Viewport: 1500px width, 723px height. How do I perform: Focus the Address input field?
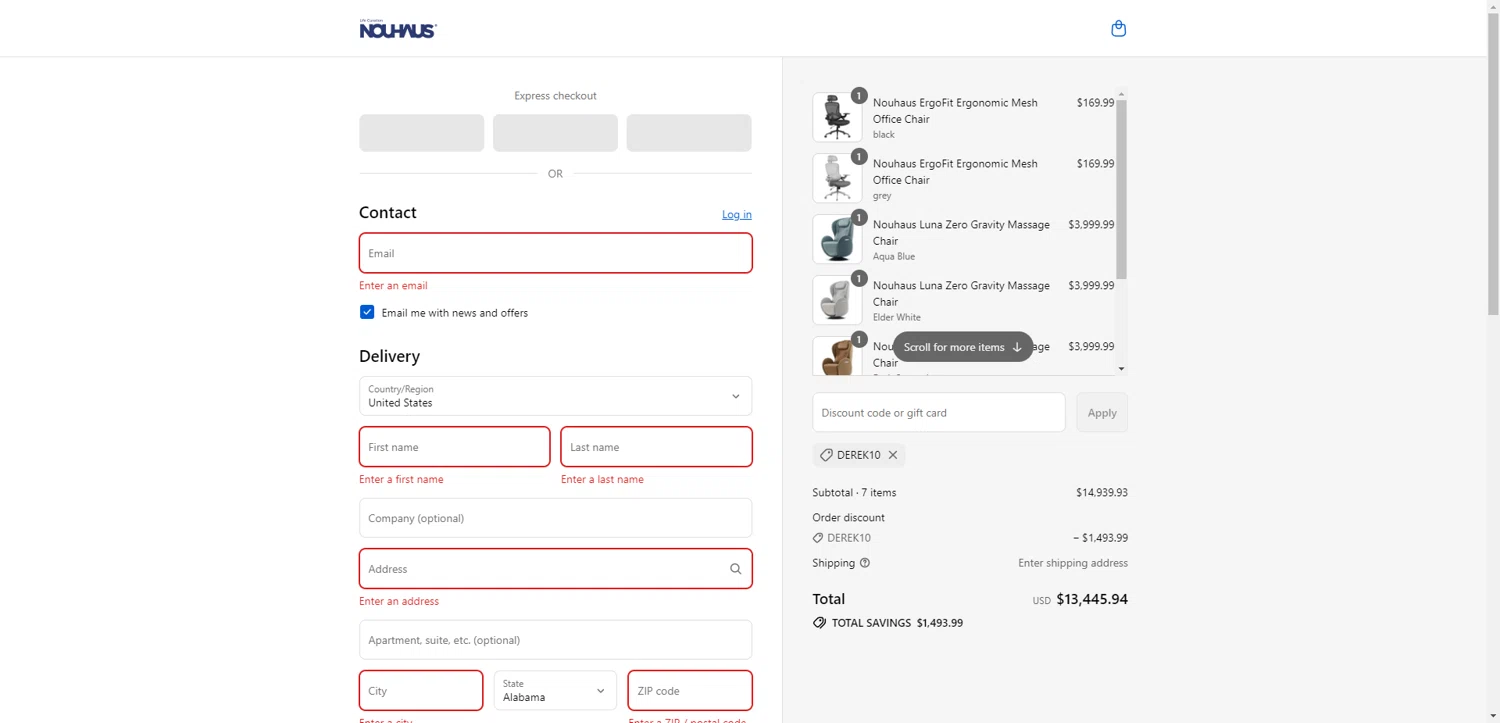[x=555, y=569]
